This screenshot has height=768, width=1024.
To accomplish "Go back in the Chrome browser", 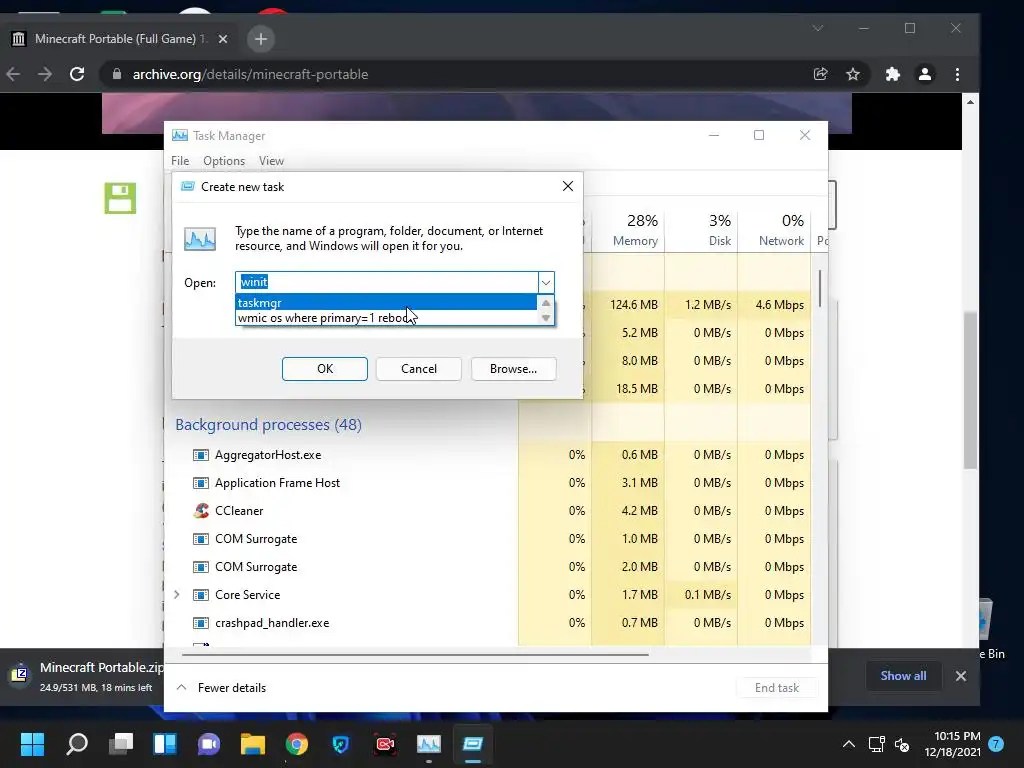I will [13, 74].
